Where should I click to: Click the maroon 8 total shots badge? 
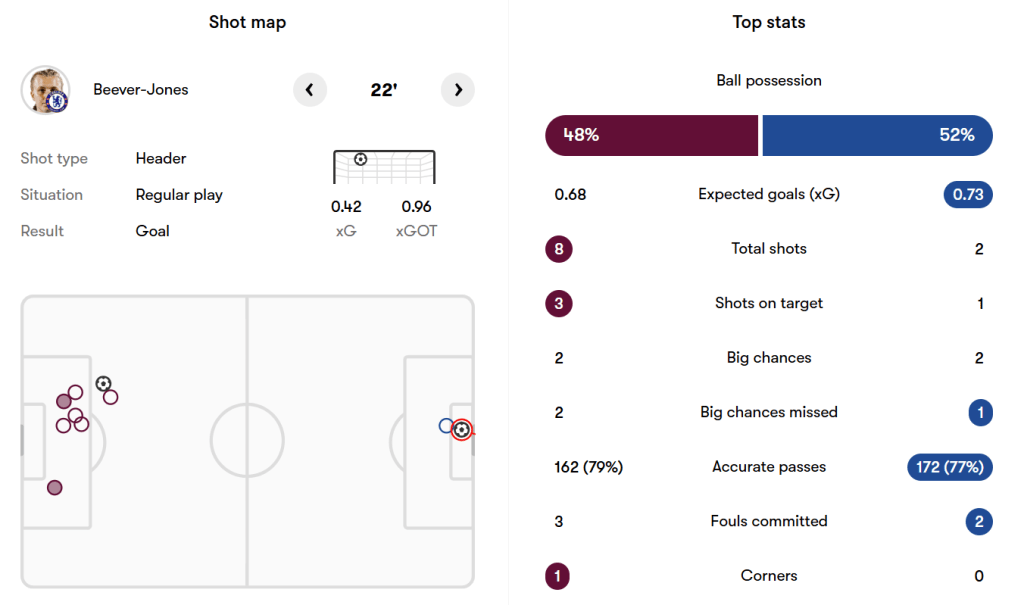pyautogui.click(x=559, y=249)
